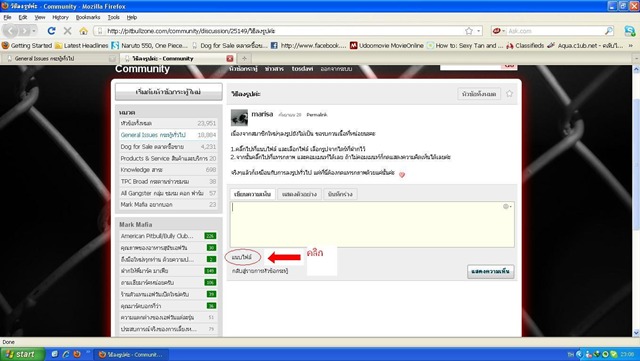Screen dimensions: 640x361
Task: Stop loading with the X toolbar icon
Action: click(x=67, y=31)
